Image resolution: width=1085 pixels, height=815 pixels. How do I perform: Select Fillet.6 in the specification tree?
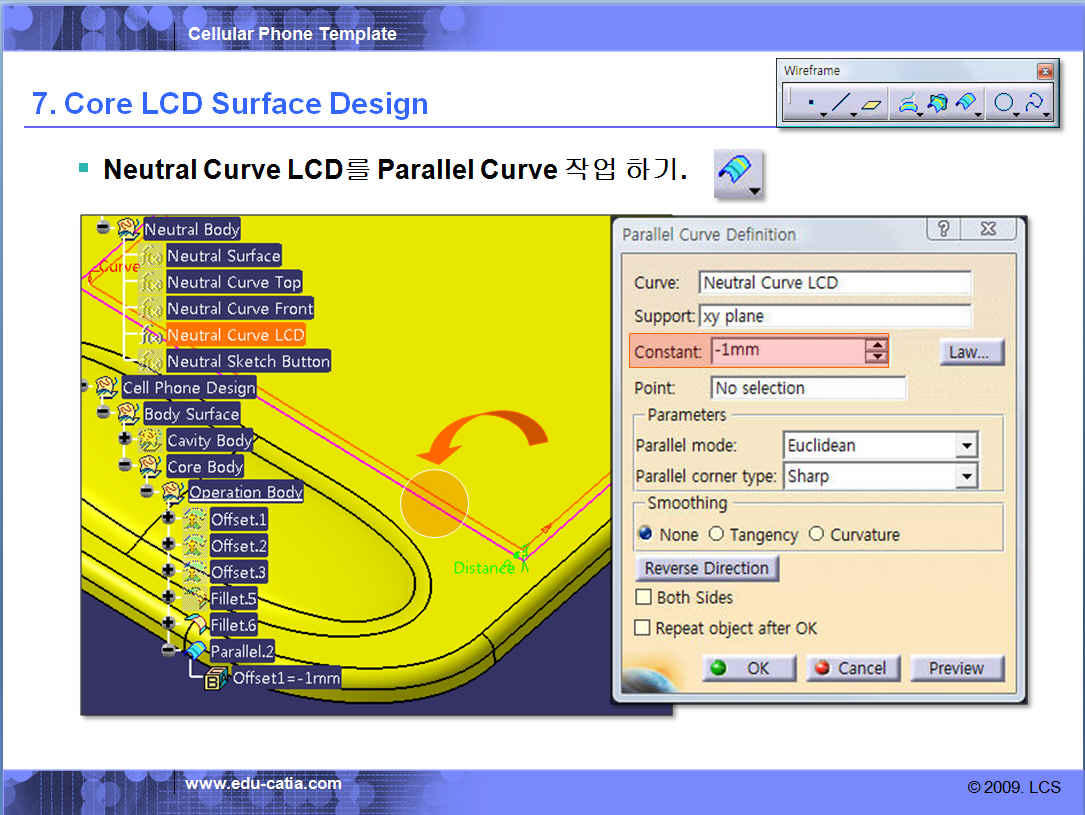pyautogui.click(x=233, y=625)
